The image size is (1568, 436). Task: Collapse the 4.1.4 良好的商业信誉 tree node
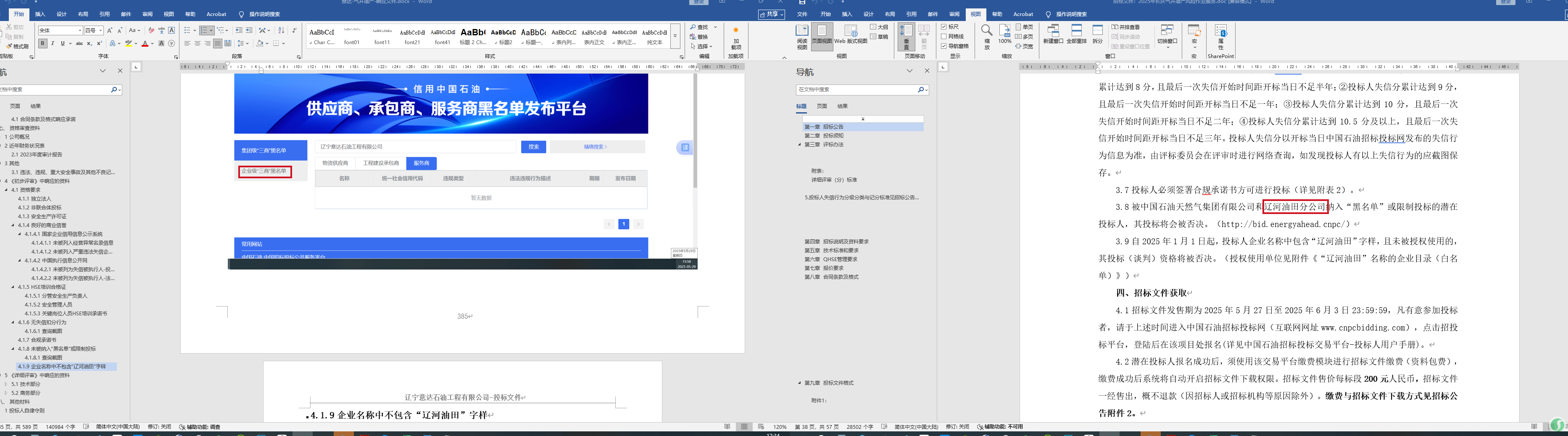point(13,225)
